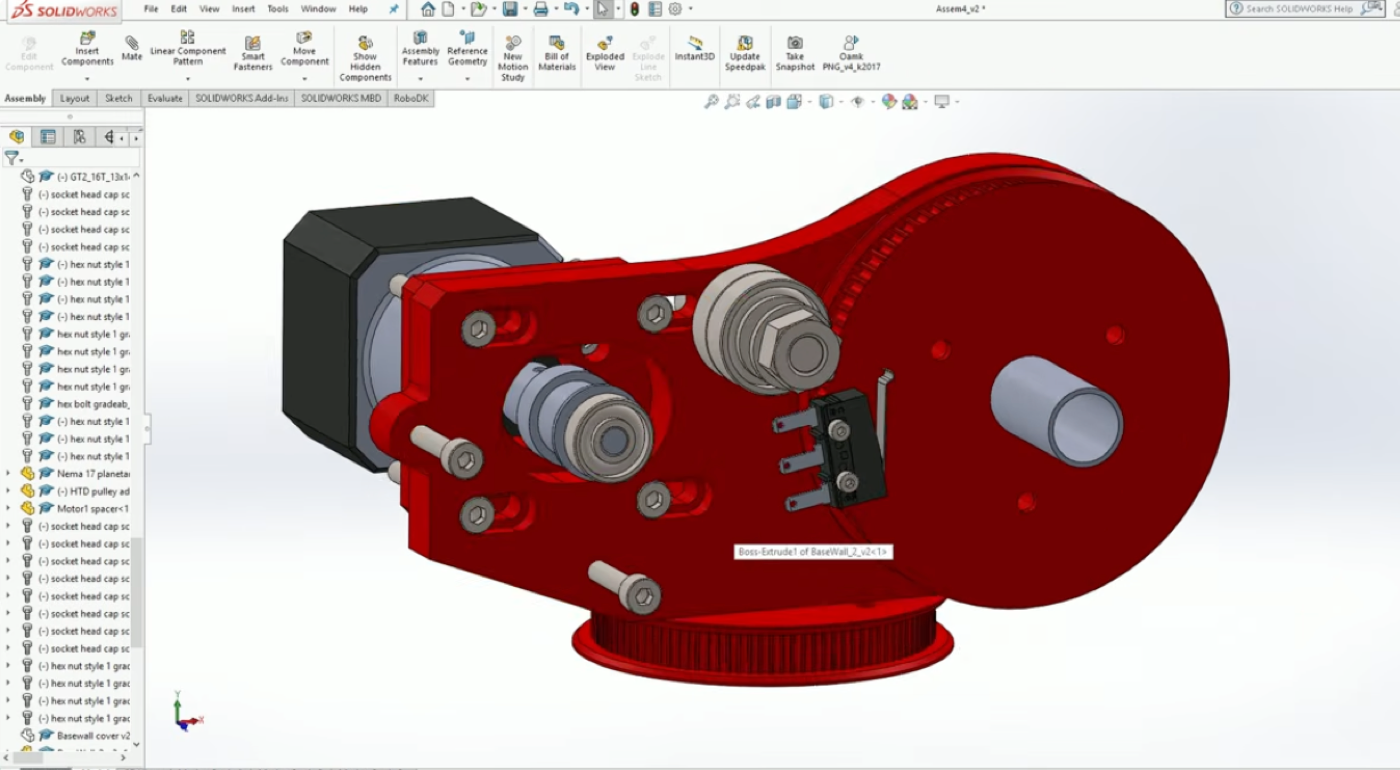Activate the Move Component tool
Viewport: 1400px width, 770px height.
click(x=304, y=49)
